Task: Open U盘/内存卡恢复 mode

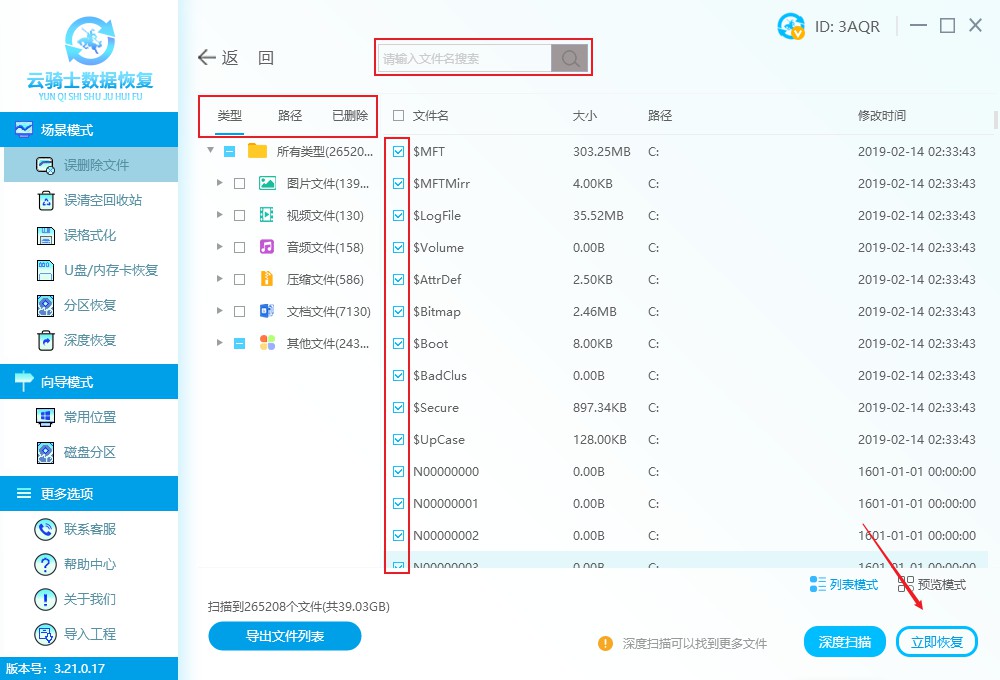Action: [x=47, y=270]
